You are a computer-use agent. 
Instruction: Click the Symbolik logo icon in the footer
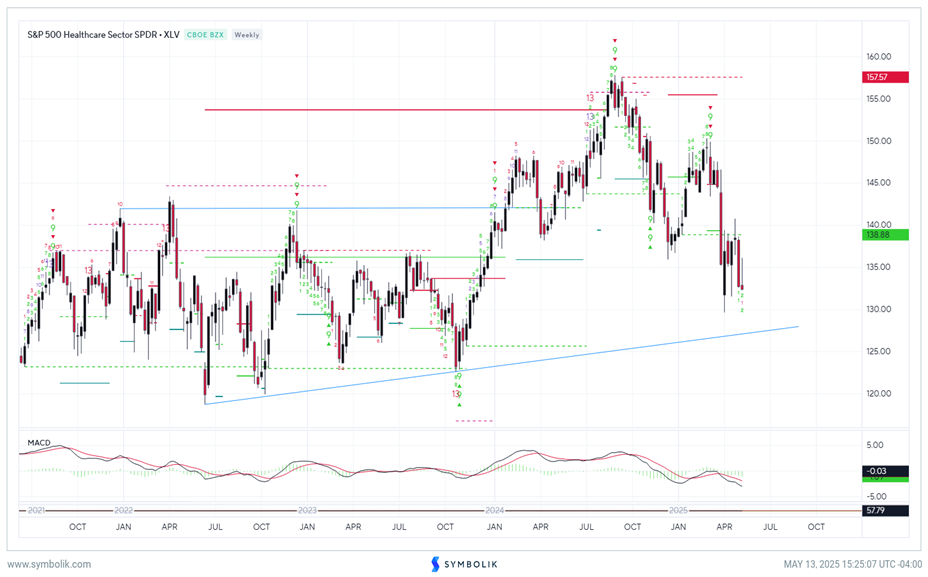pos(436,564)
